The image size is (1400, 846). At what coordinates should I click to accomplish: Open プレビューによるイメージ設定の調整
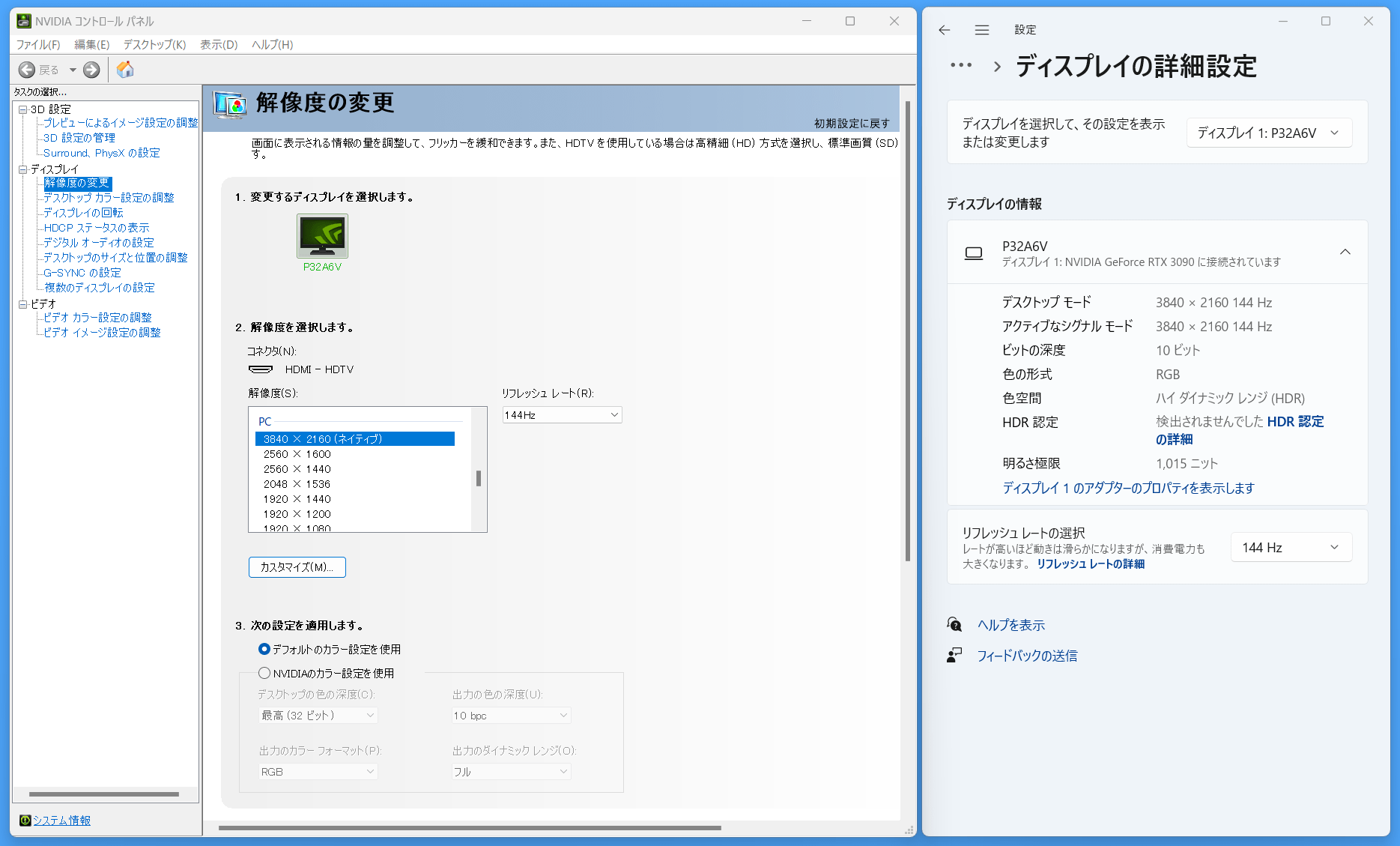(x=121, y=123)
